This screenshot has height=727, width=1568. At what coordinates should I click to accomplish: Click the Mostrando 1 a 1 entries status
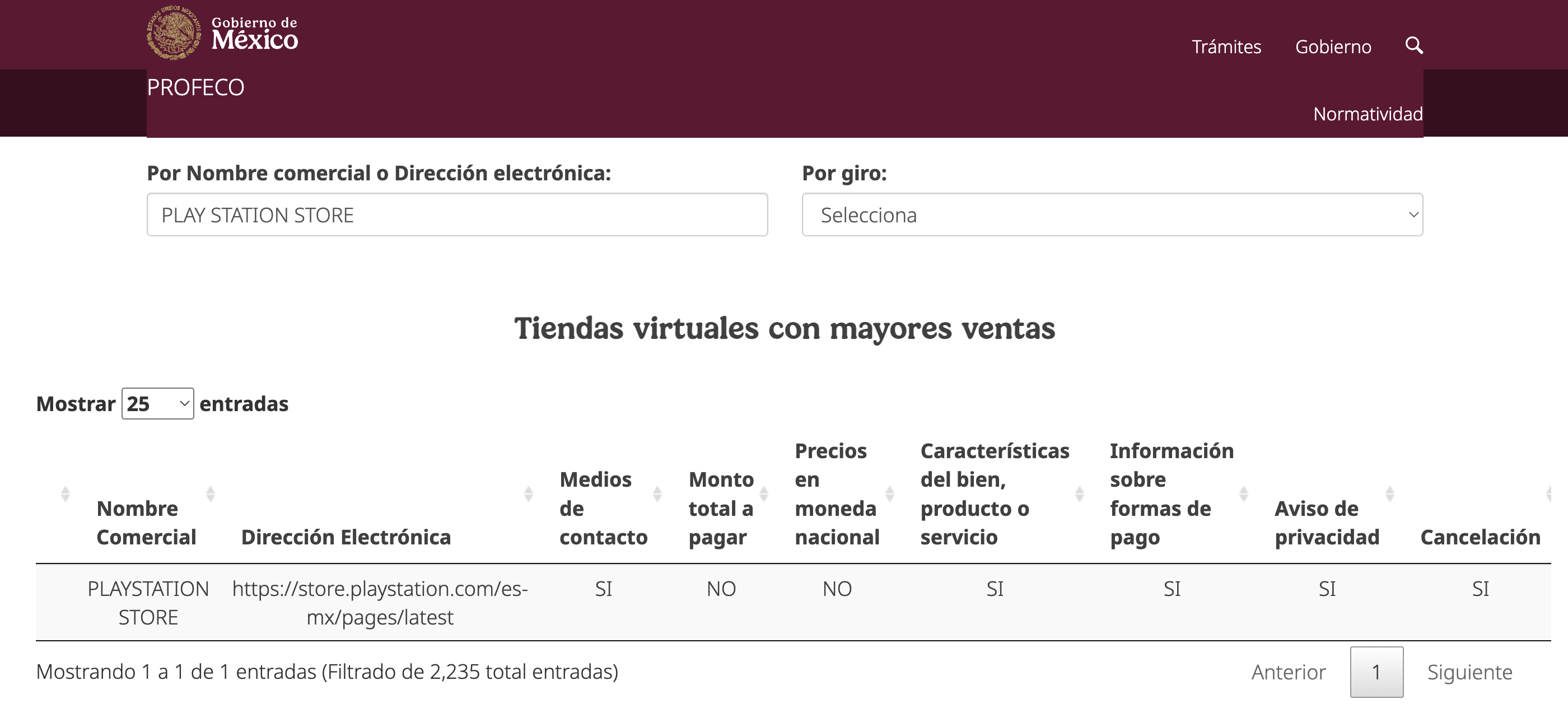pyautogui.click(x=327, y=672)
